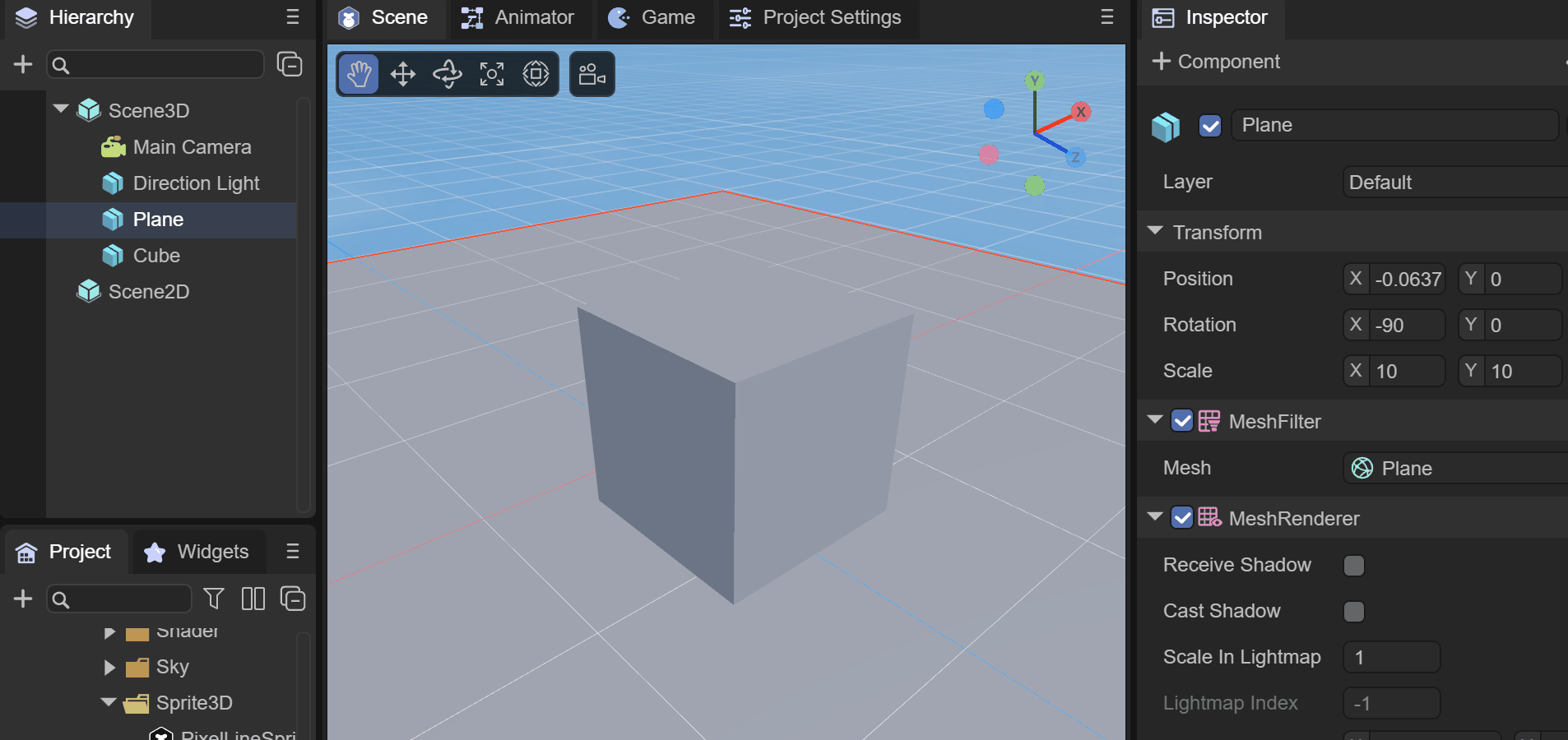Expand the Sky folder
This screenshot has width=1568, height=740.
(x=109, y=667)
